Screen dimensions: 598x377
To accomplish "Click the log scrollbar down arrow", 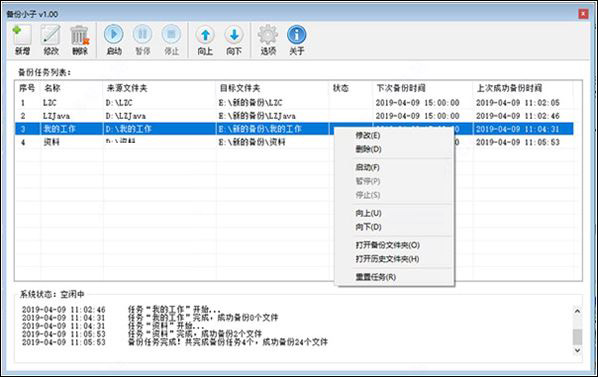I will (577, 350).
